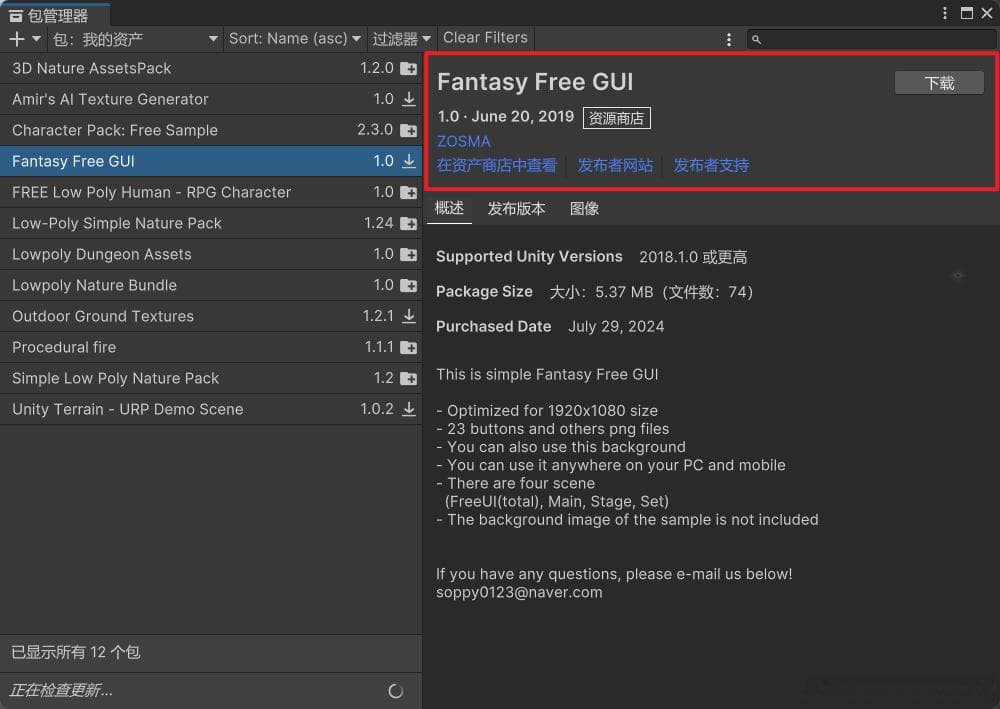Viewport: 1000px width, 709px height.
Task: Click Clear Filters button
Action: 485,38
